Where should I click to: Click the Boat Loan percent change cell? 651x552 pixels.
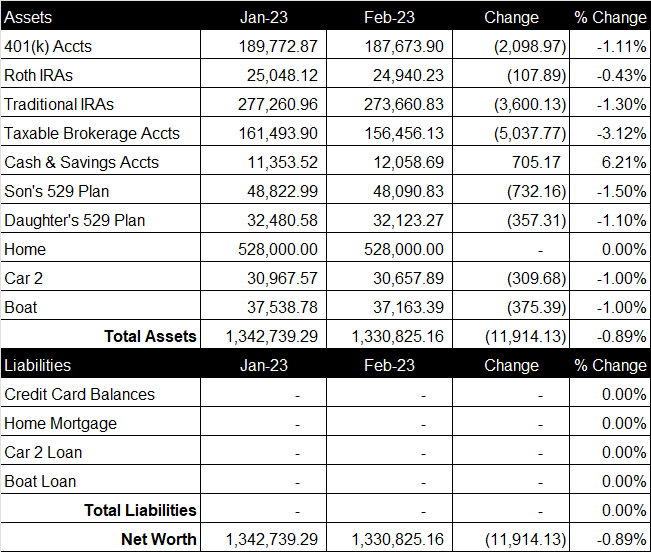click(x=610, y=481)
